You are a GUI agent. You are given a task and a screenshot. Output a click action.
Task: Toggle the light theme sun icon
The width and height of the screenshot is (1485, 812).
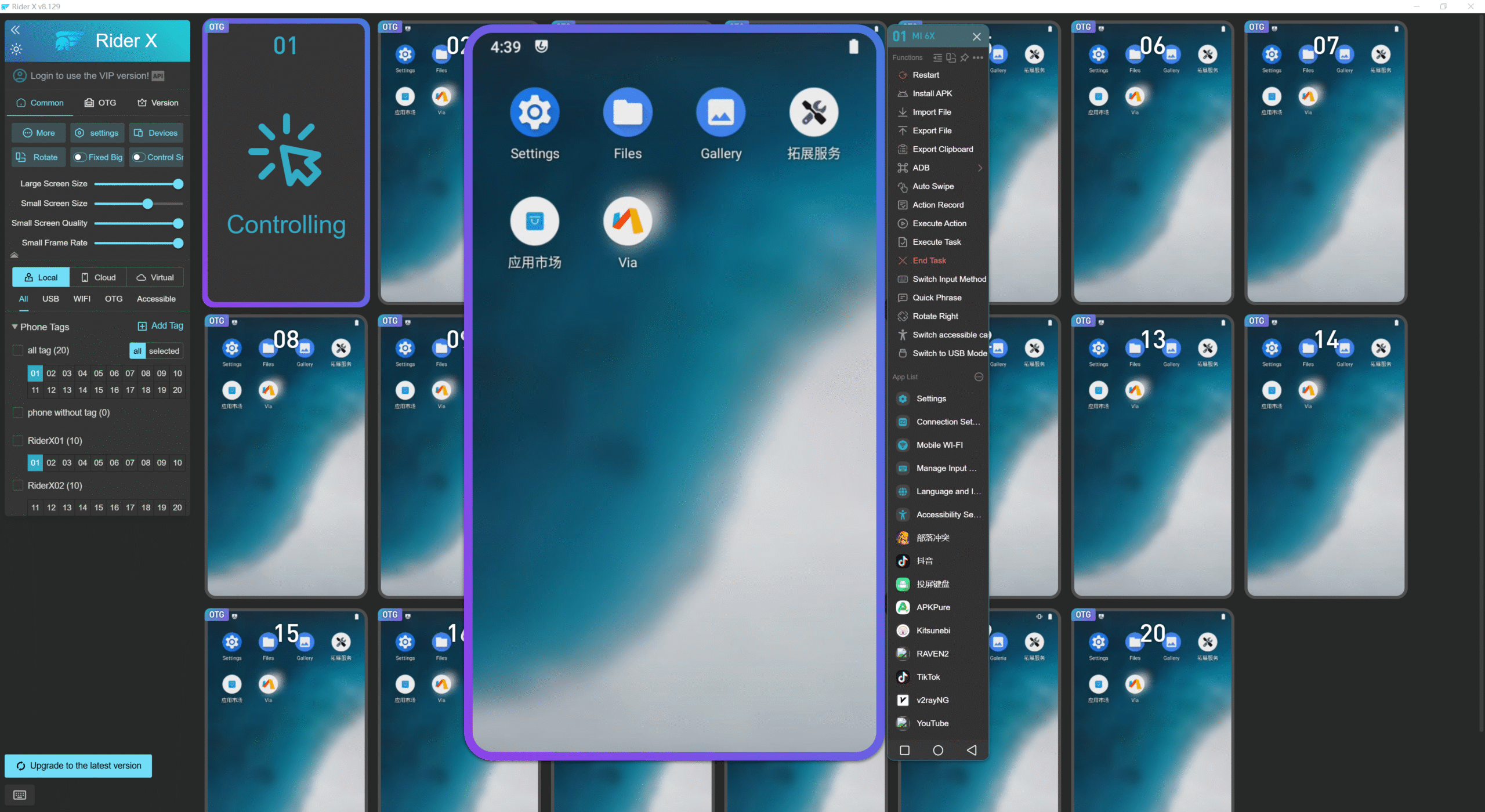[x=16, y=49]
